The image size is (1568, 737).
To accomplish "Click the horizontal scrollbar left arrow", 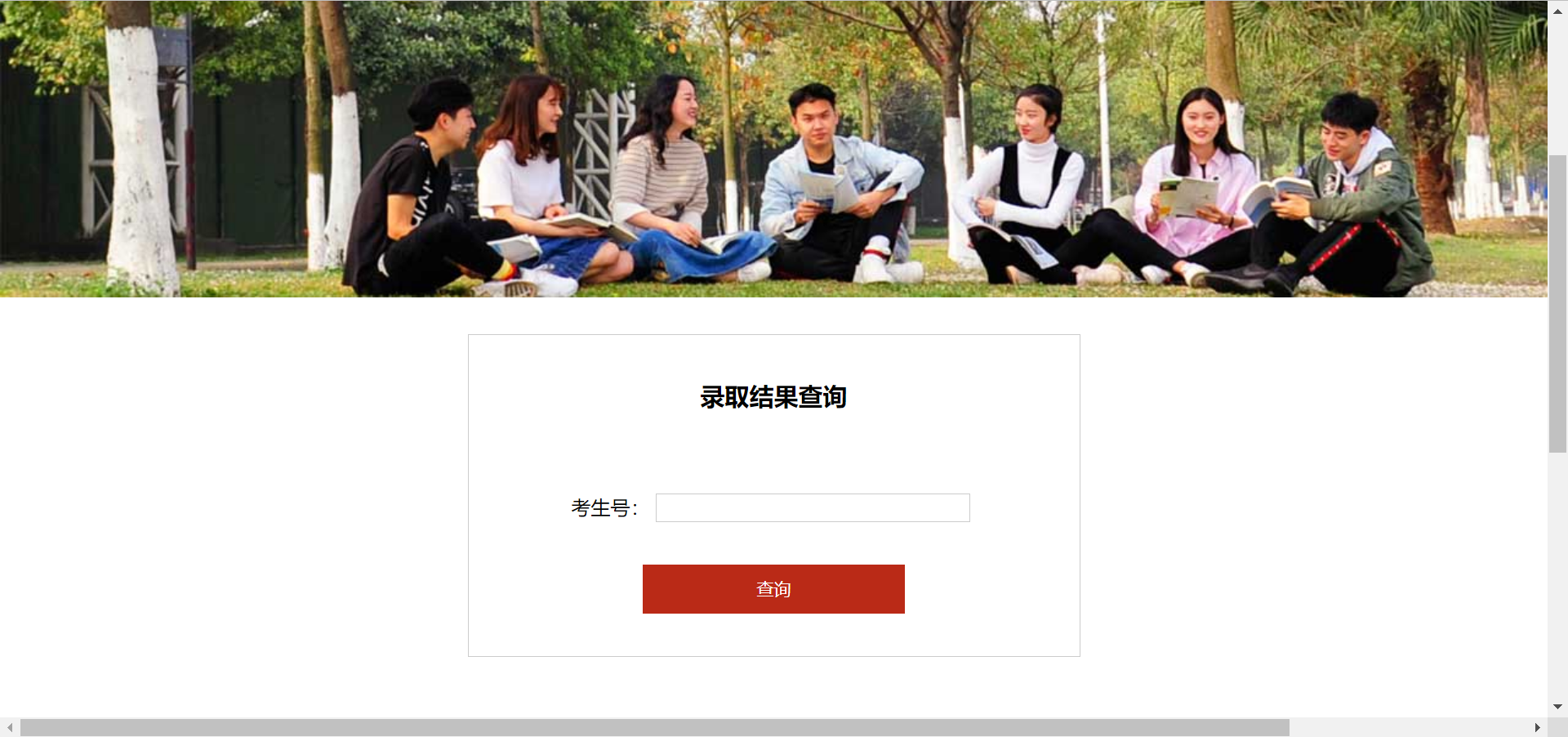I will [x=10, y=727].
